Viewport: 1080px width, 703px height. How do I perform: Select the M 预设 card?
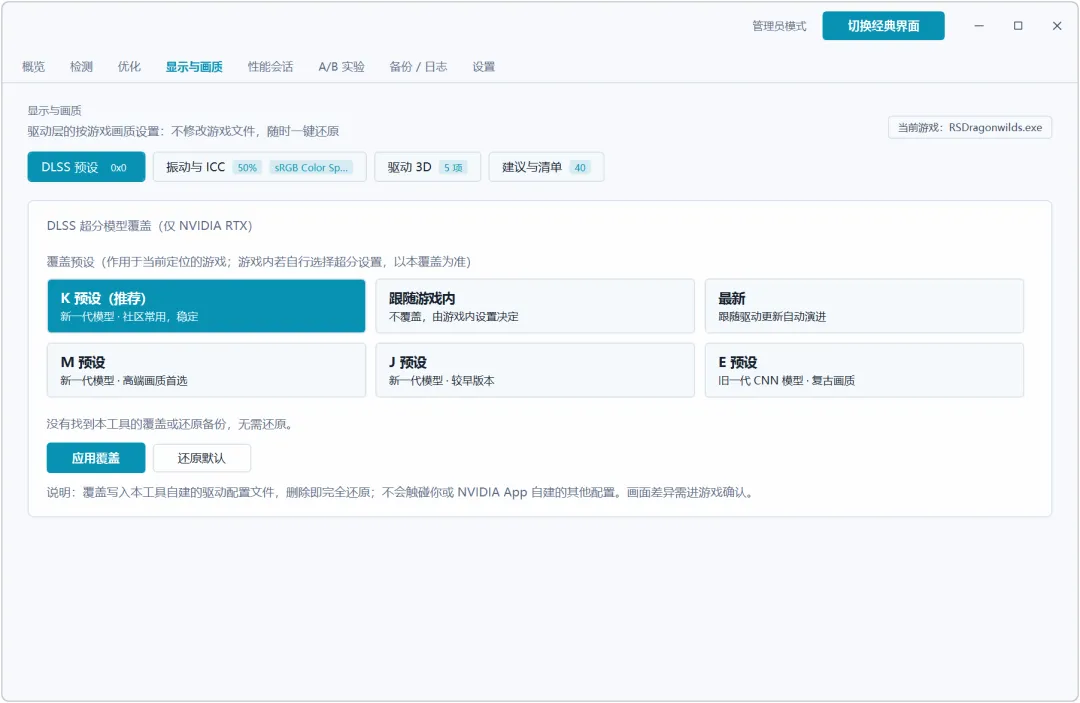pos(206,370)
